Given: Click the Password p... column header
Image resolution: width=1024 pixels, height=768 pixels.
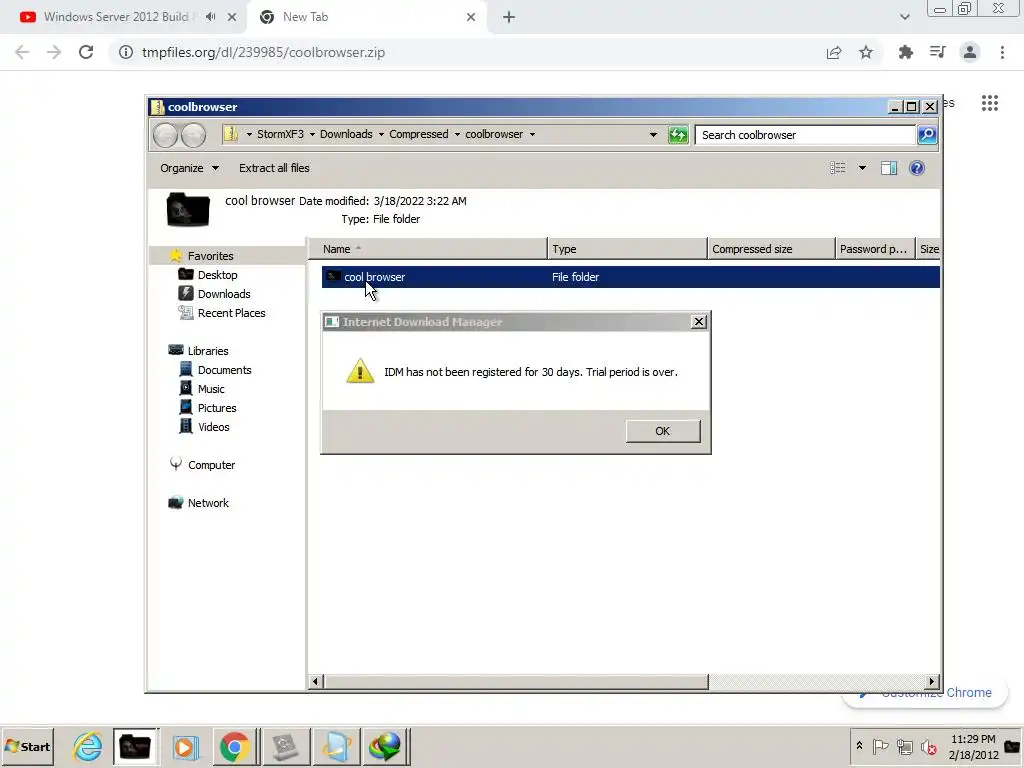Looking at the screenshot, I should coord(875,249).
